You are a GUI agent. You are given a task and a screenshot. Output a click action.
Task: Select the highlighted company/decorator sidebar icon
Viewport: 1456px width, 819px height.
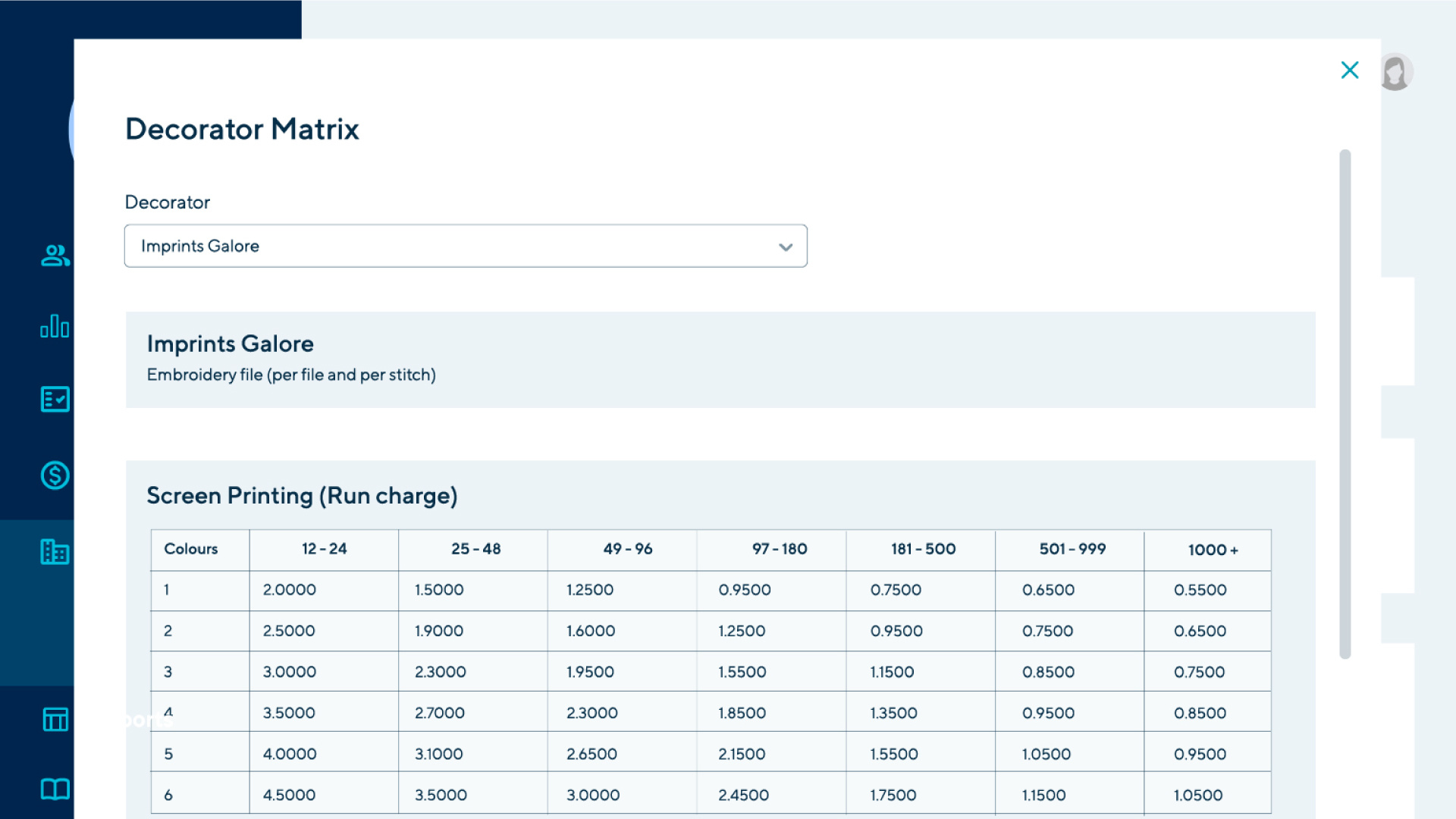(x=54, y=552)
